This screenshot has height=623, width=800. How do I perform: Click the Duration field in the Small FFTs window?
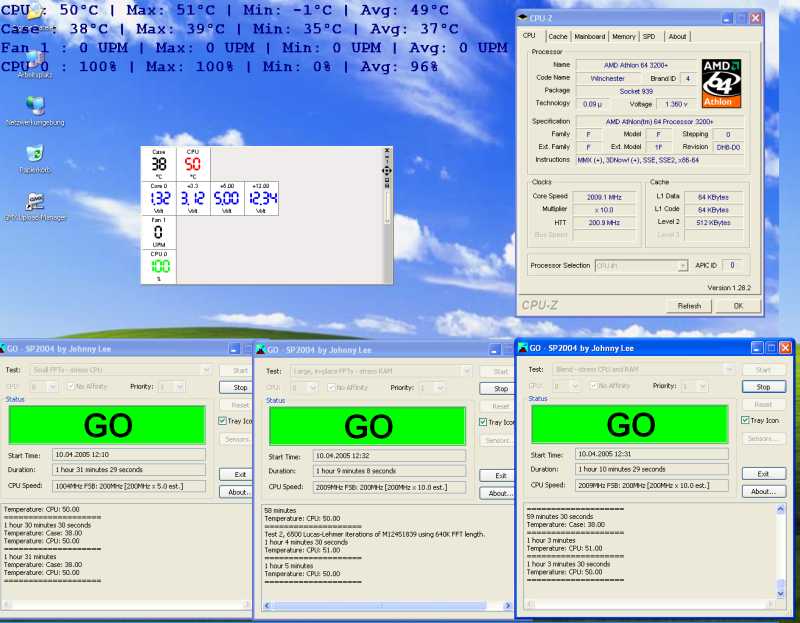pos(129,470)
